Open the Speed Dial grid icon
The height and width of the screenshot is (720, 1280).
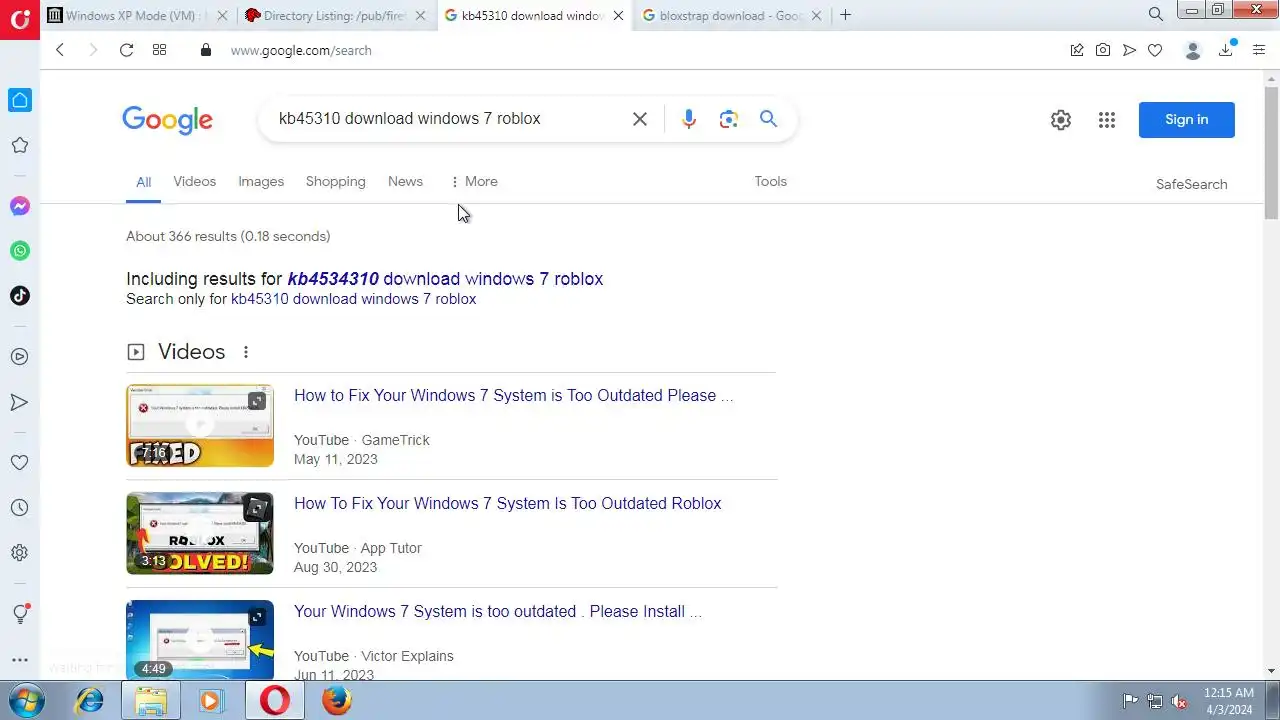[x=159, y=50]
